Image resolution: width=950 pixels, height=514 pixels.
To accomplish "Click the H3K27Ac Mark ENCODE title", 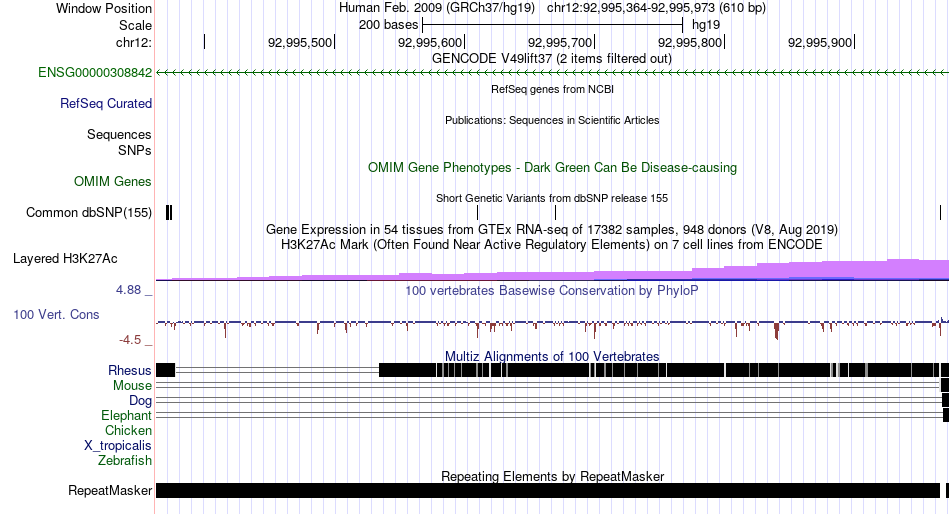I will click(552, 245).
